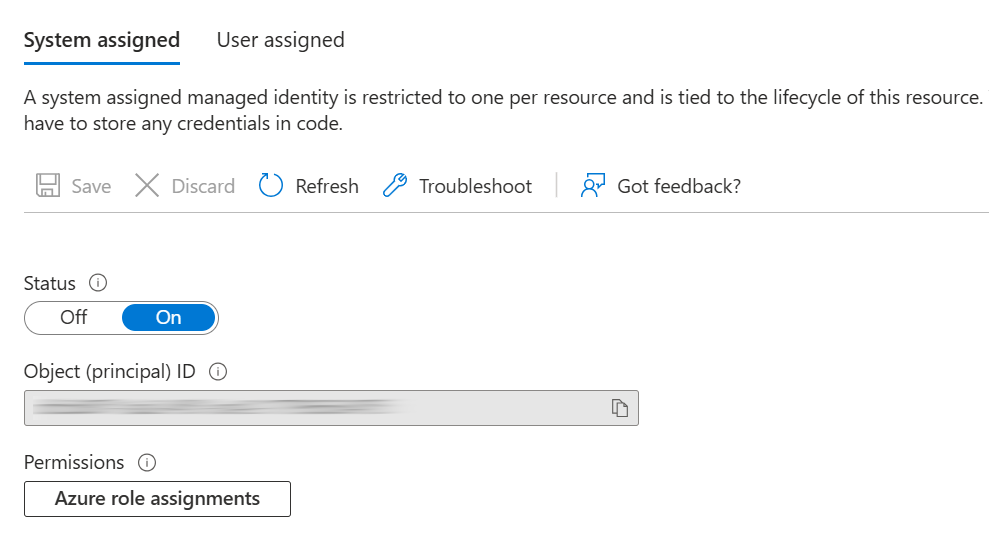Switch to the User assigned tab
The width and height of the screenshot is (989, 535).
tap(281, 40)
